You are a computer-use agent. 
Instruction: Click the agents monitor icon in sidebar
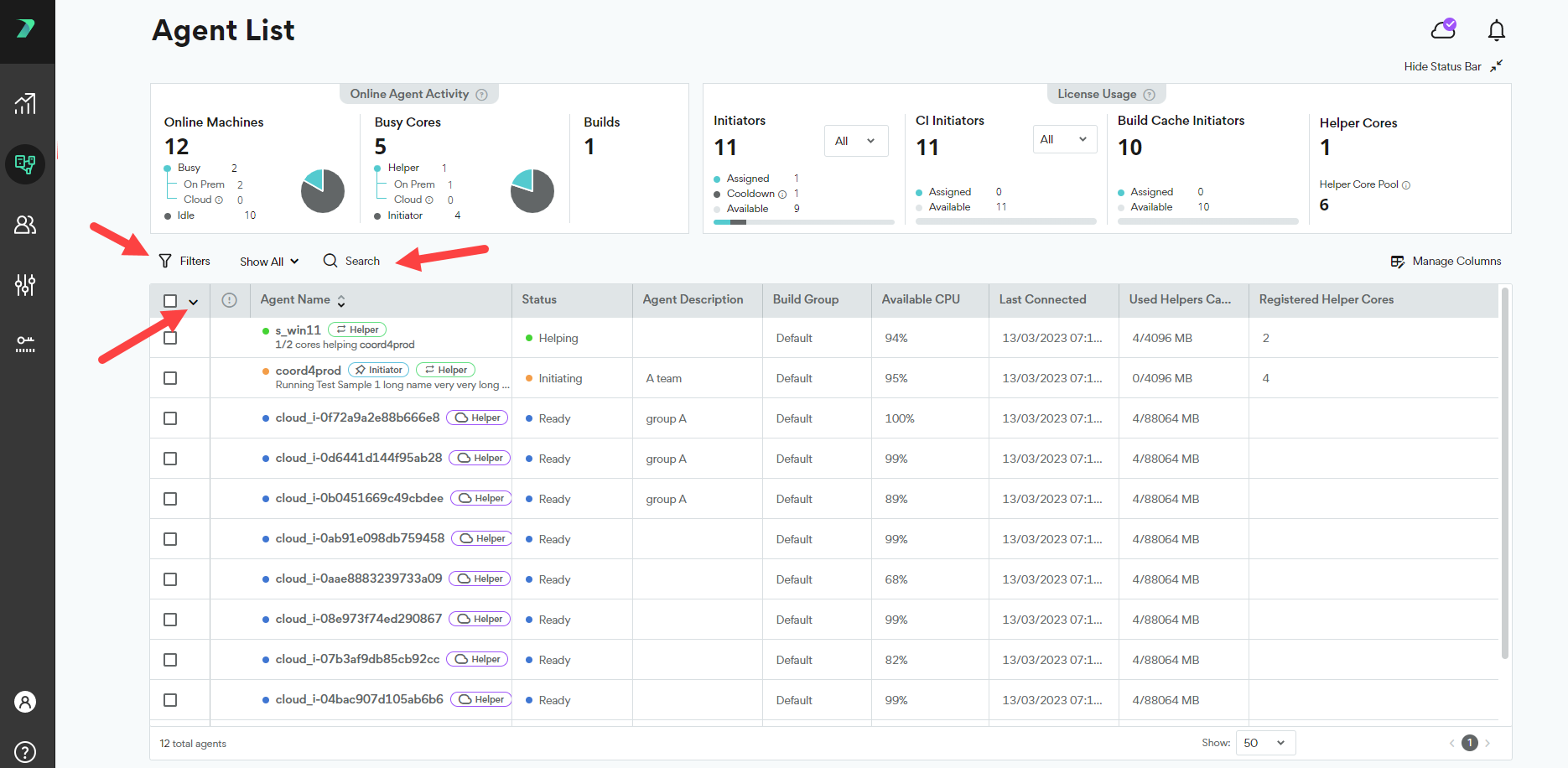tap(25, 163)
